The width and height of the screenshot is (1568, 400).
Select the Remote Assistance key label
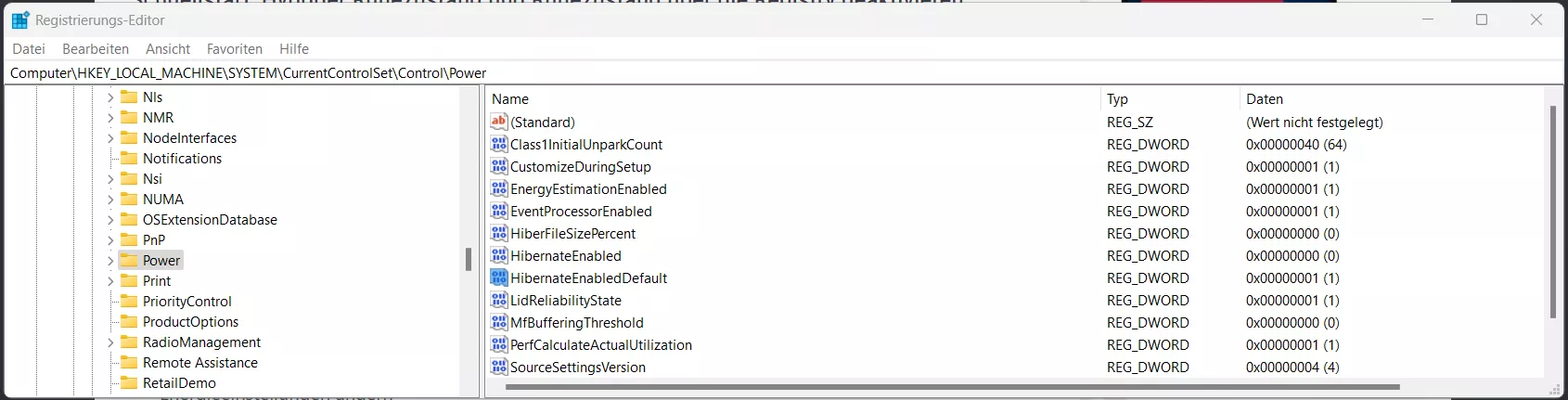click(200, 362)
